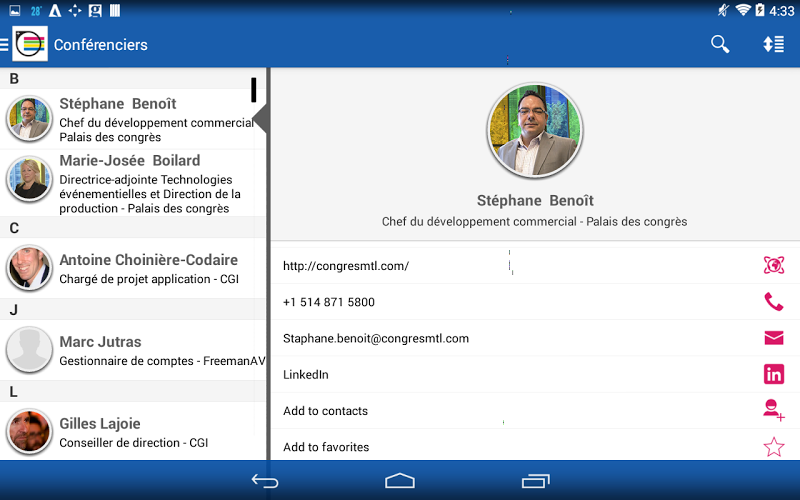Open the LinkedIn row text
Viewport: 800px width, 500px height.
(306, 374)
